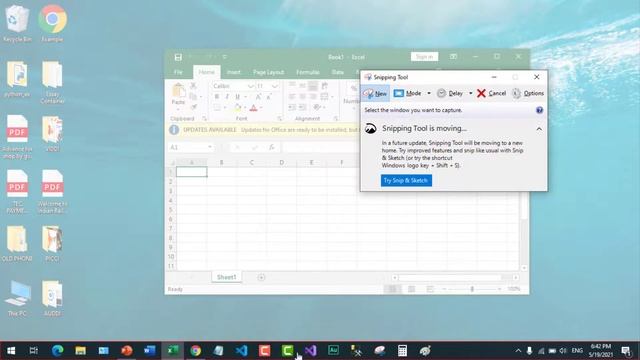The image size is (640, 360).
Task: Open This PC desktop icon
Action: 17,298
